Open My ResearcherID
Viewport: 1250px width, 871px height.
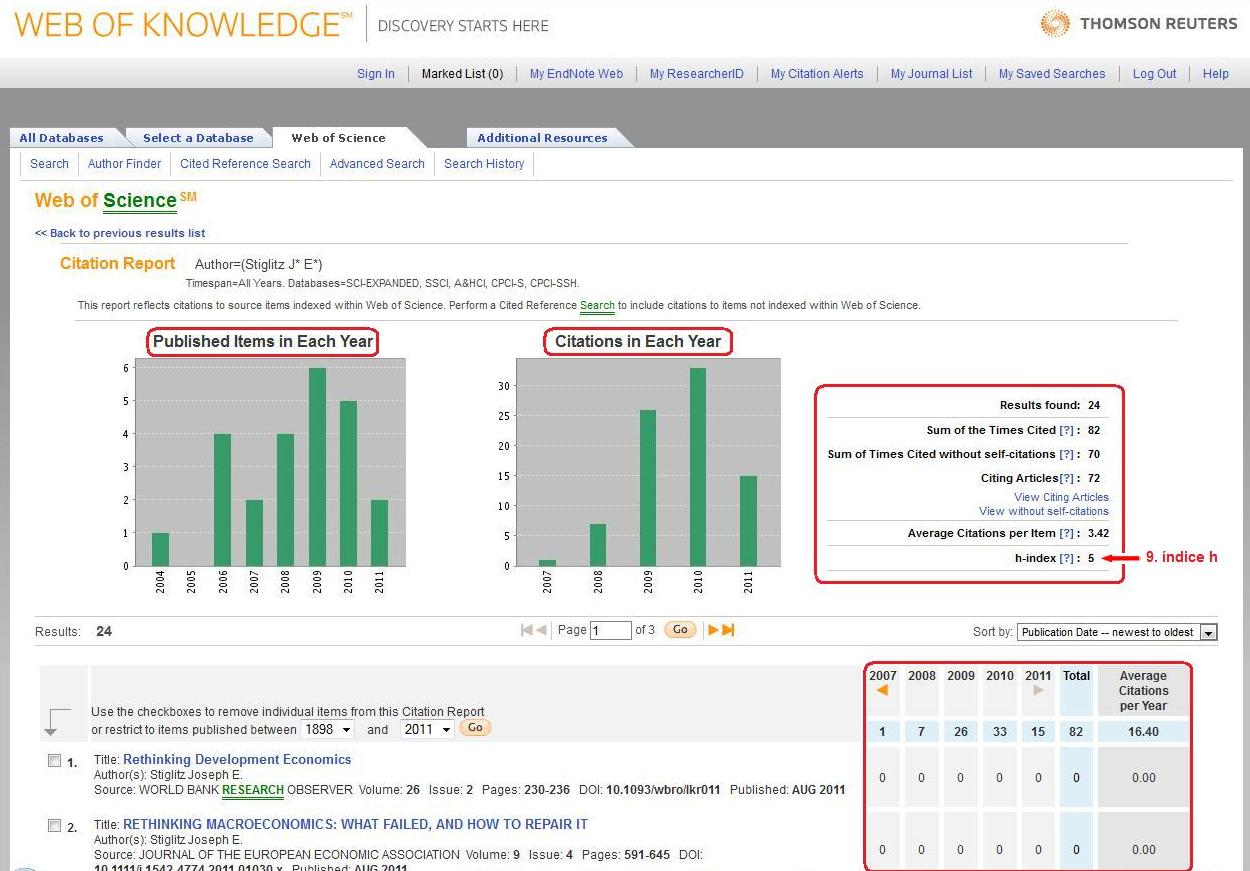click(697, 74)
